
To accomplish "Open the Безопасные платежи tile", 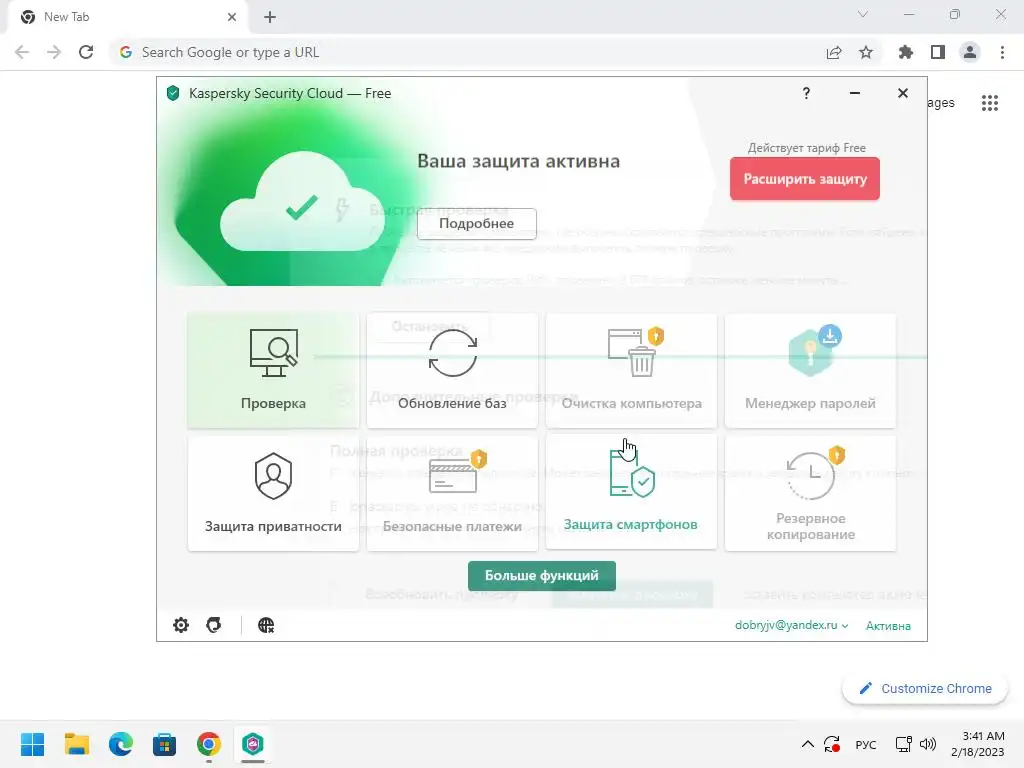I will coord(452,493).
